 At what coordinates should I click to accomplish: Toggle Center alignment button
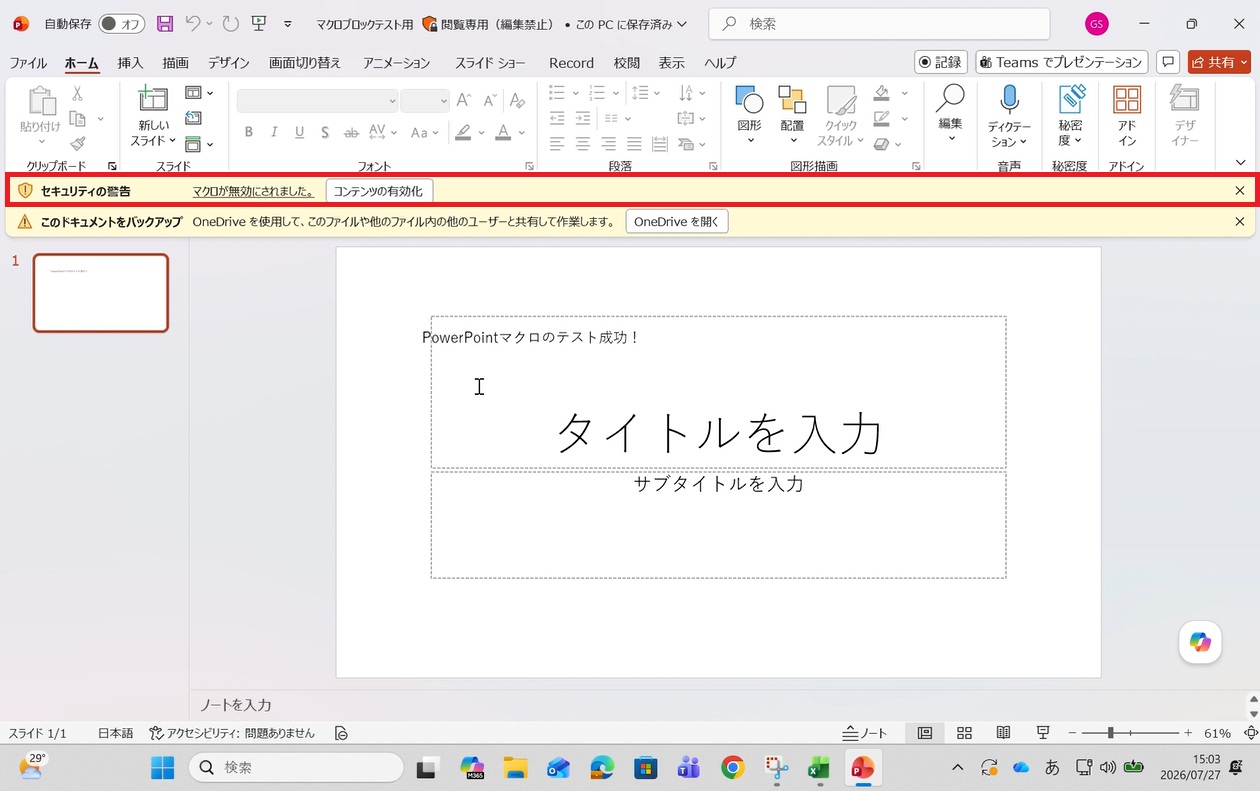(583, 144)
